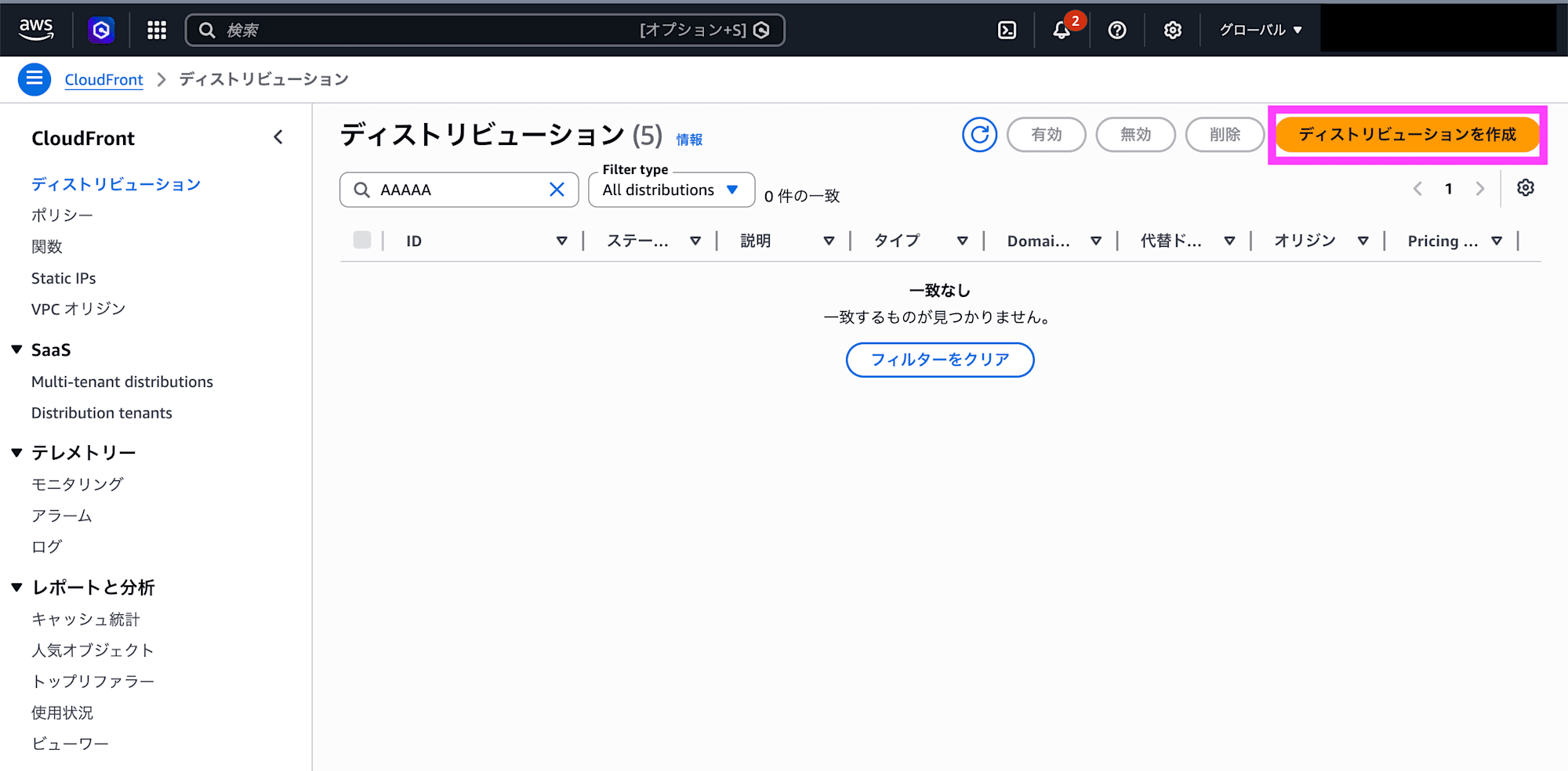This screenshot has height=771, width=1568.
Task: Open Static IPs in the sidebar
Action: [x=64, y=278]
